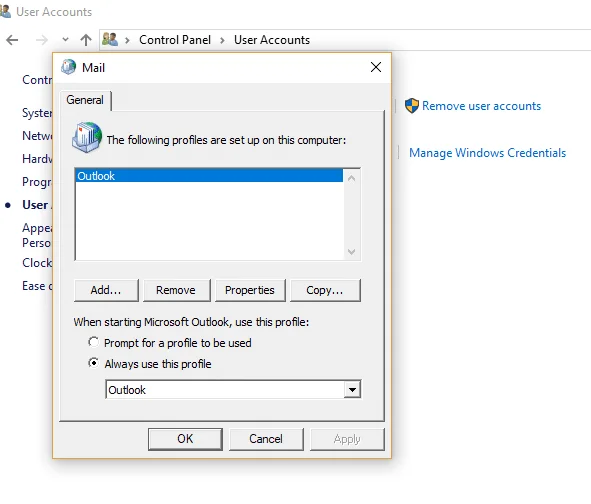
Task: Confirm with the OK button
Action: [x=185, y=439]
